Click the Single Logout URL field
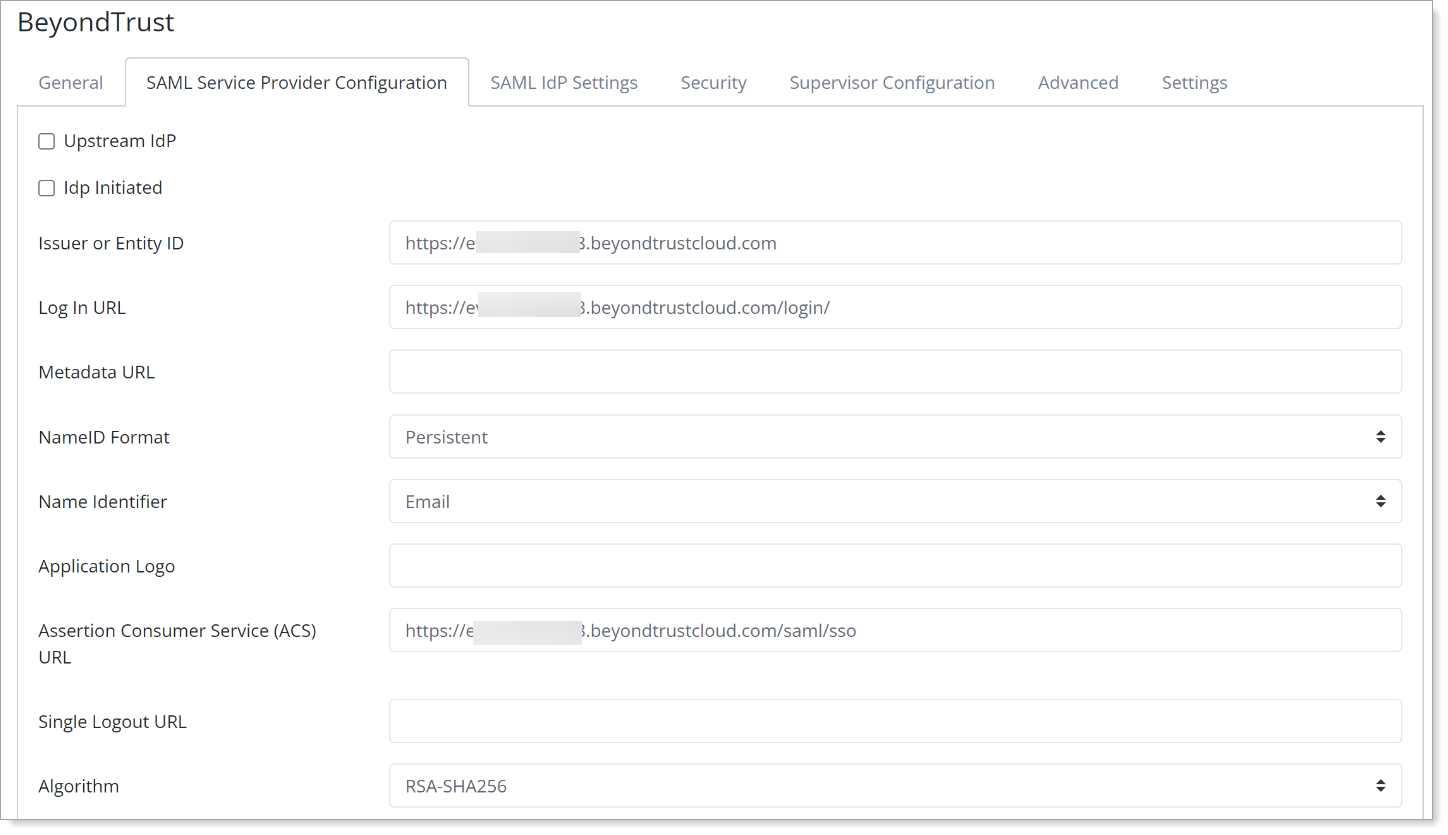Screen dimensions: 1448x835 click(x=895, y=721)
